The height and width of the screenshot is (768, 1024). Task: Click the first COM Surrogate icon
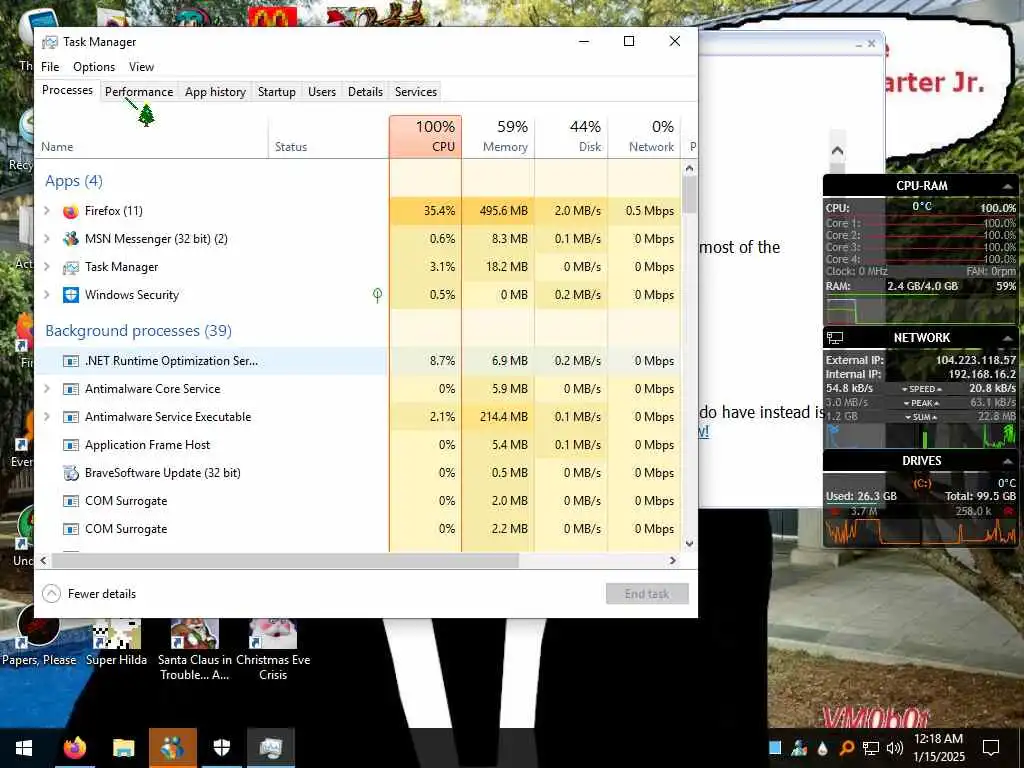click(71, 502)
